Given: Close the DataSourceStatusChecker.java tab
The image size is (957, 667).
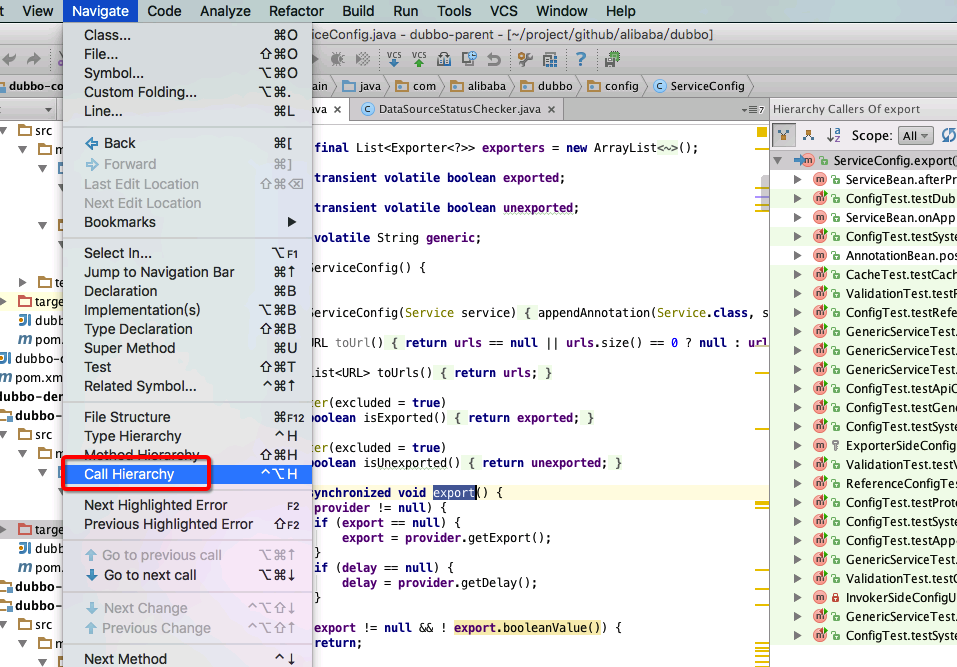Looking at the screenshot, I should click(552, 109).
